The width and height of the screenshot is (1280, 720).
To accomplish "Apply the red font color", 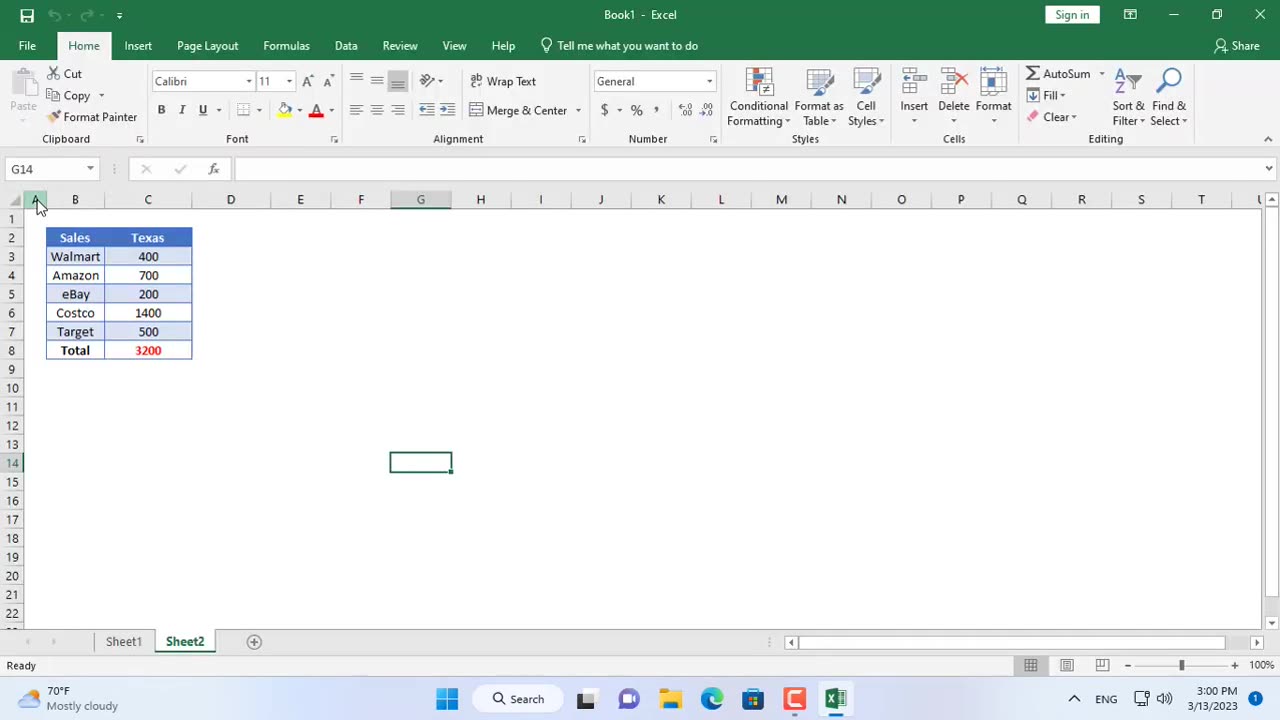I will [316, 110].
